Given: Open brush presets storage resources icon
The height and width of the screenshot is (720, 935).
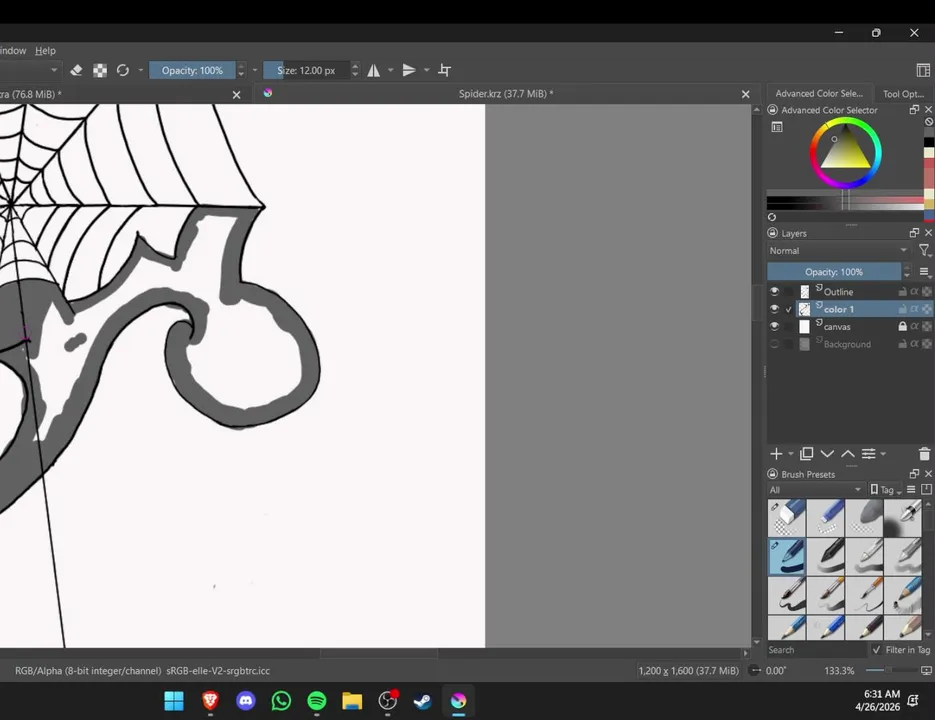Looking at the screenshot, I should coord(927,489).
